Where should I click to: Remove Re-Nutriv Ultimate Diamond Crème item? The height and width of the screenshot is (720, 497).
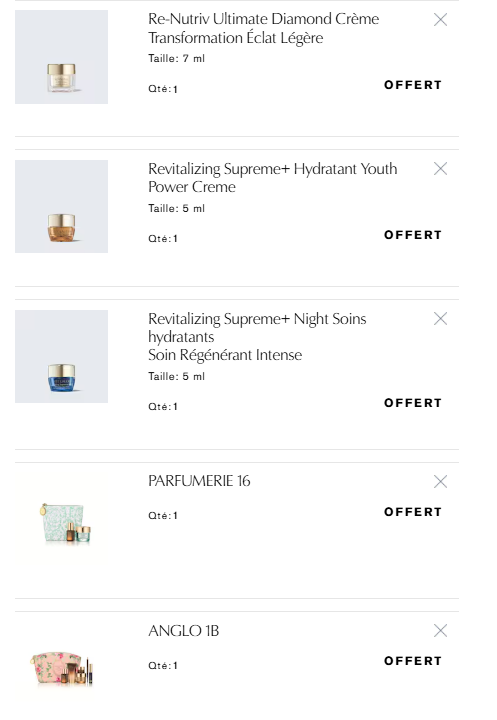pyautogui.click(x=440, y=19)
